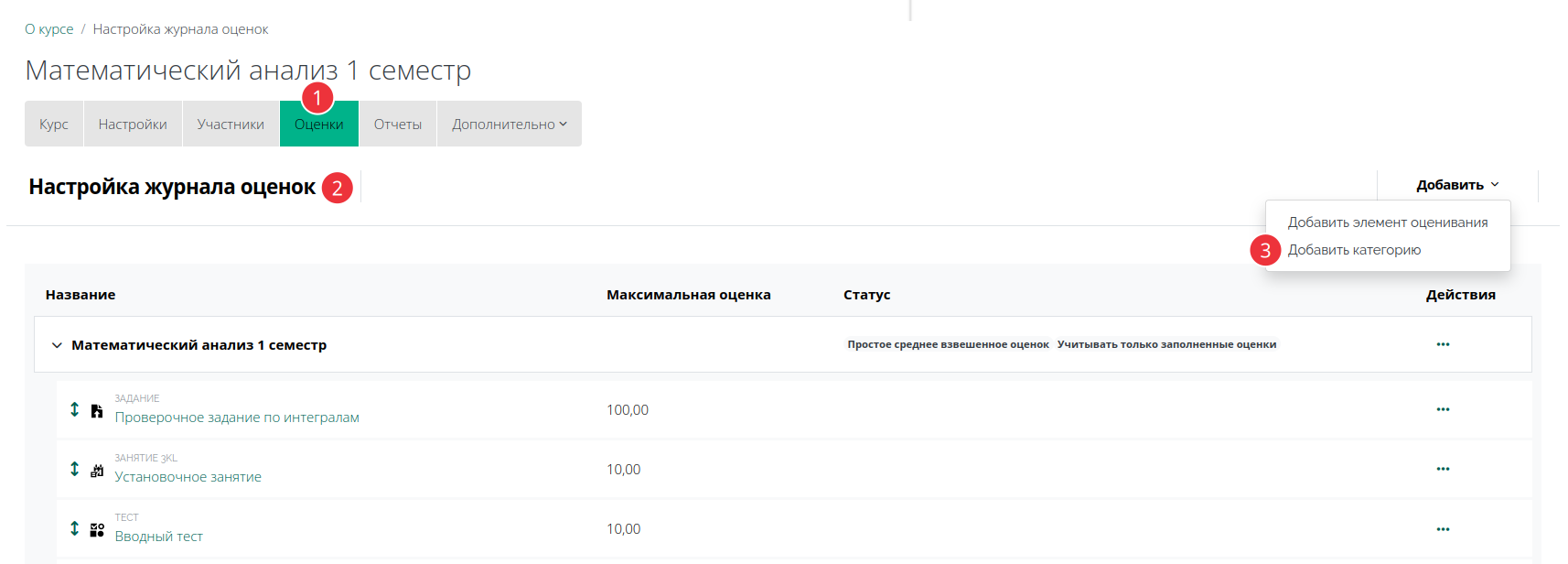Collapse the Математический анализ 1 семестр category
Viewport: 1568px width, 564px height.
pos(57,345)
